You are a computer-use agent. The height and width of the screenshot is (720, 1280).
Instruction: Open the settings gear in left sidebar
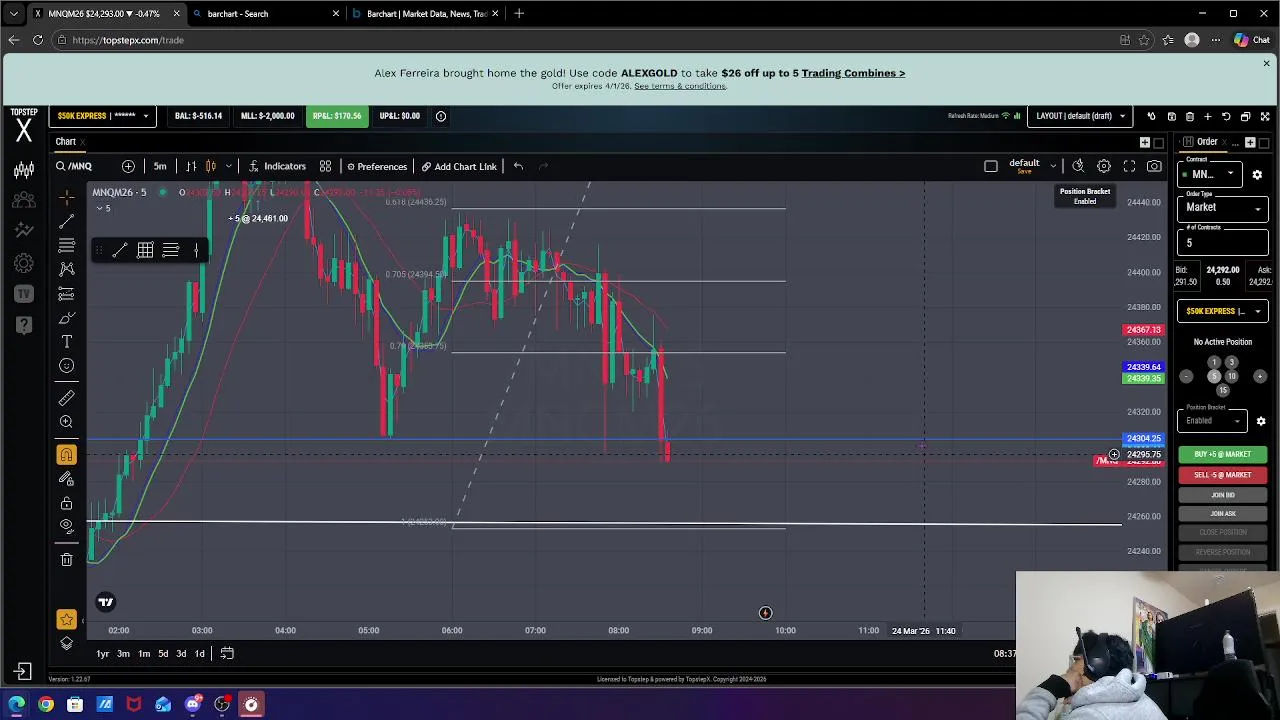click(24, 264)
